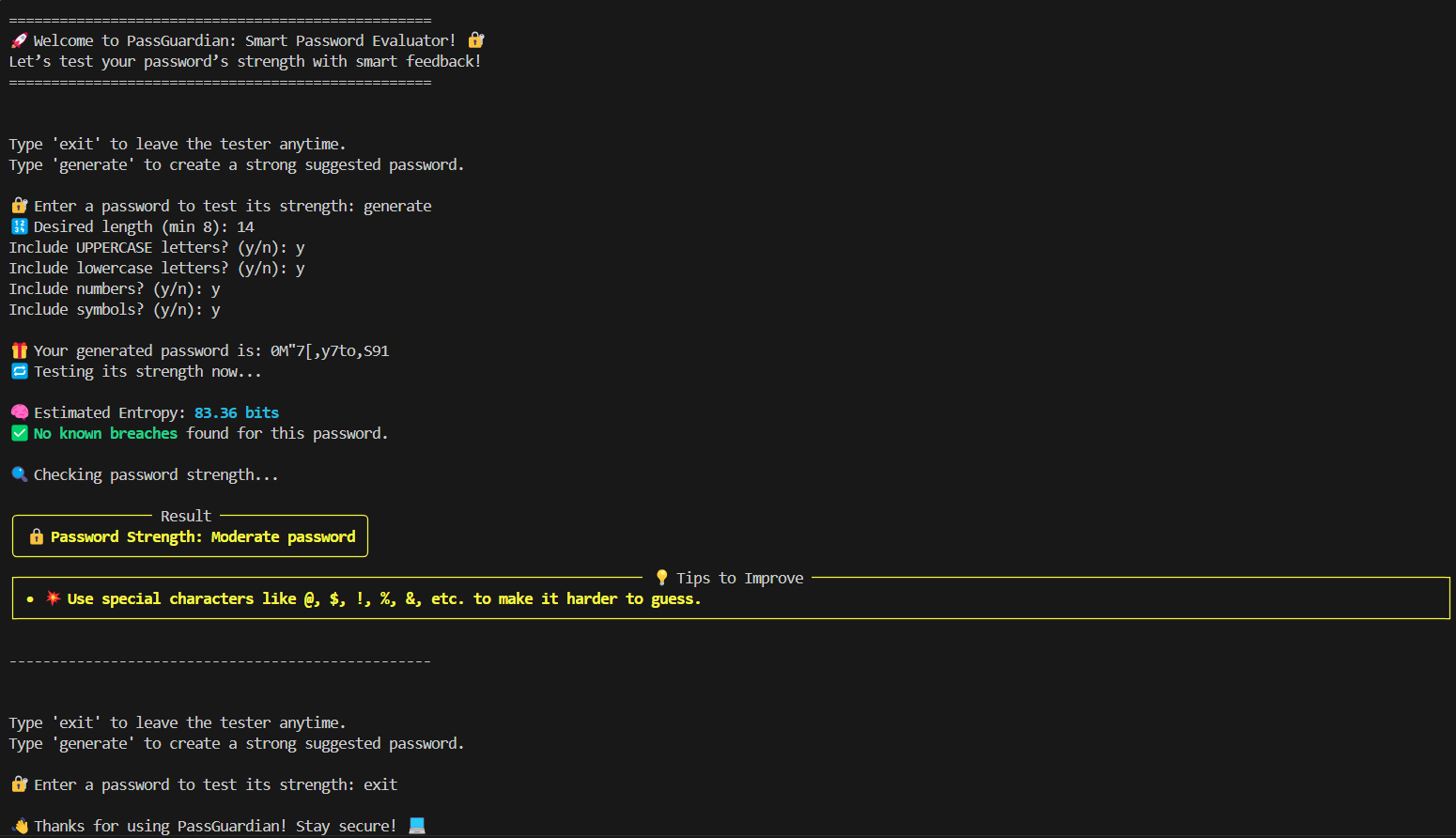
Task: Click the typed 'generate' command after strength prompt
Action: point(397,206)
